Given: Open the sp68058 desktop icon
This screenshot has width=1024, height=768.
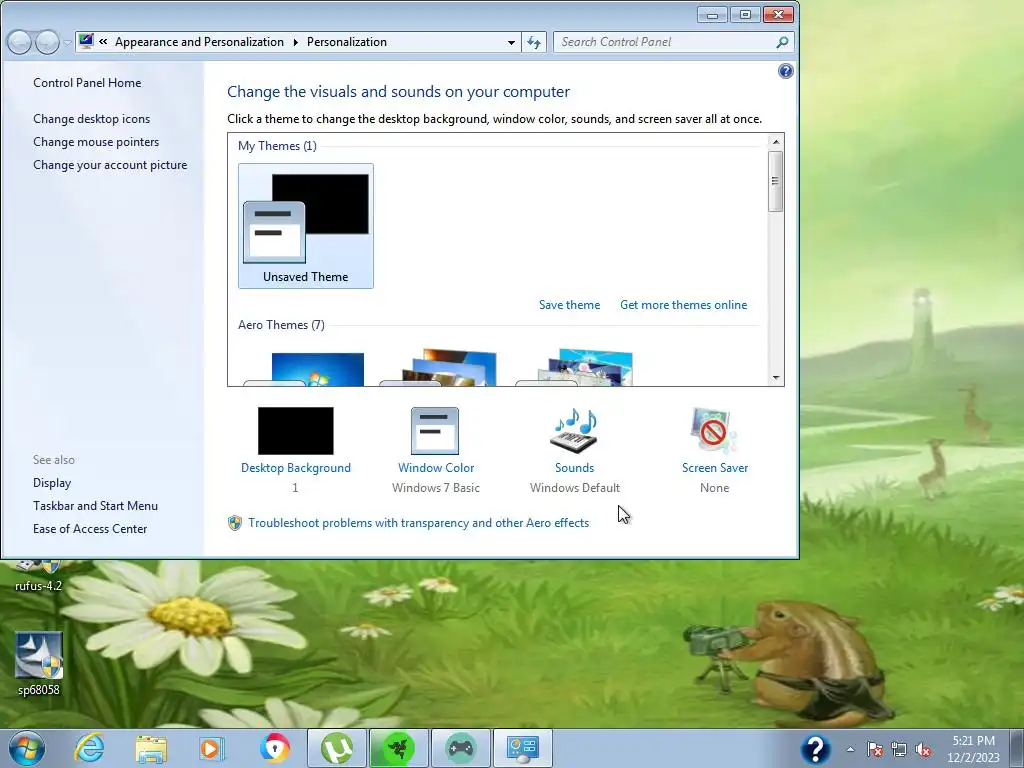Looking at the screenshot, I should click(x=39, y=663).
